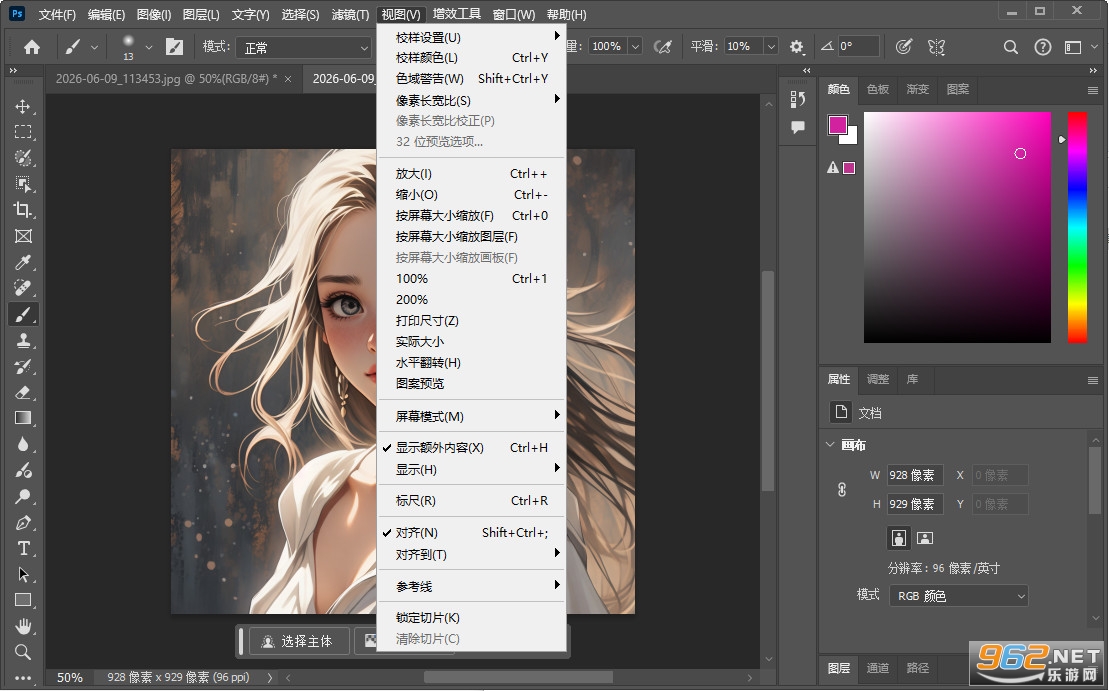Select the Crop tool
The width and height of the screenshot is (1109, 691).
point(23,210)
